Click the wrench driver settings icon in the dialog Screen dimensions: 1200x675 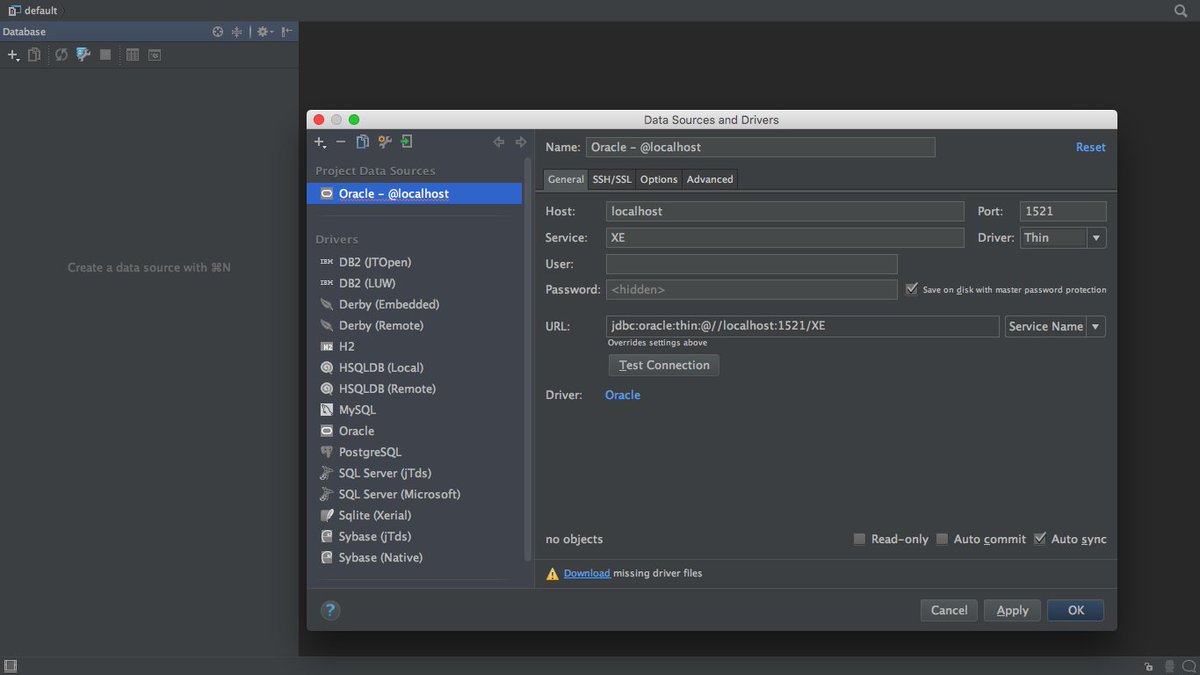(x=385, y=142)
